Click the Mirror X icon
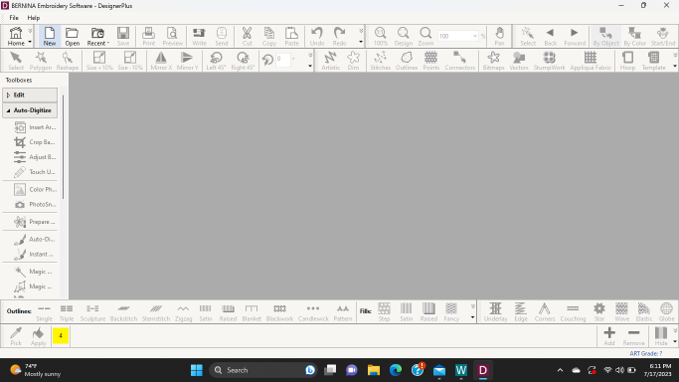This screenshot has height=382, width=679. click(x=161, y=61)
